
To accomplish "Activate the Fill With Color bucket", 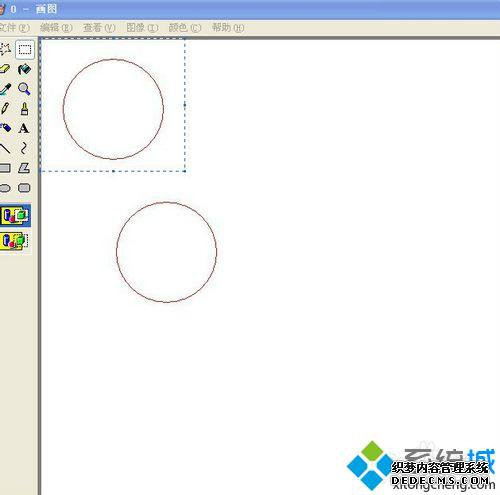I will click(24, 69).
